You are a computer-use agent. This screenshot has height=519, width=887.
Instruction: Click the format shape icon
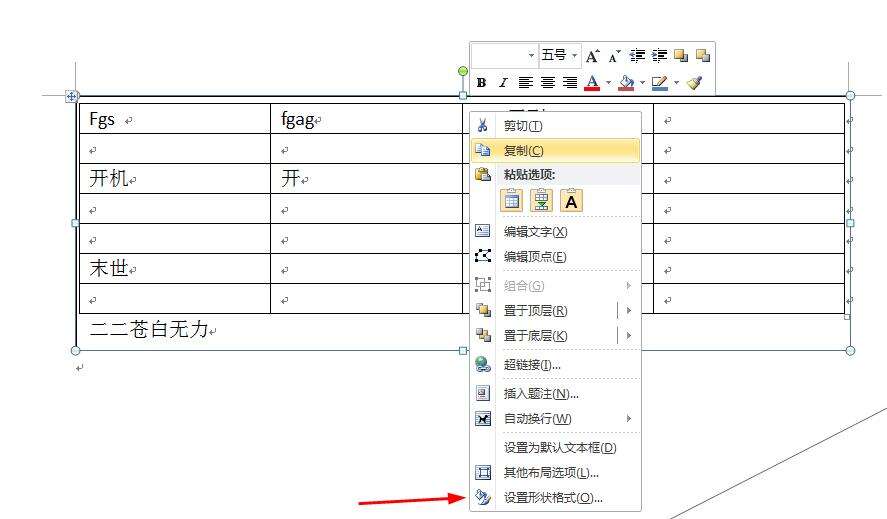coord(483,497)
